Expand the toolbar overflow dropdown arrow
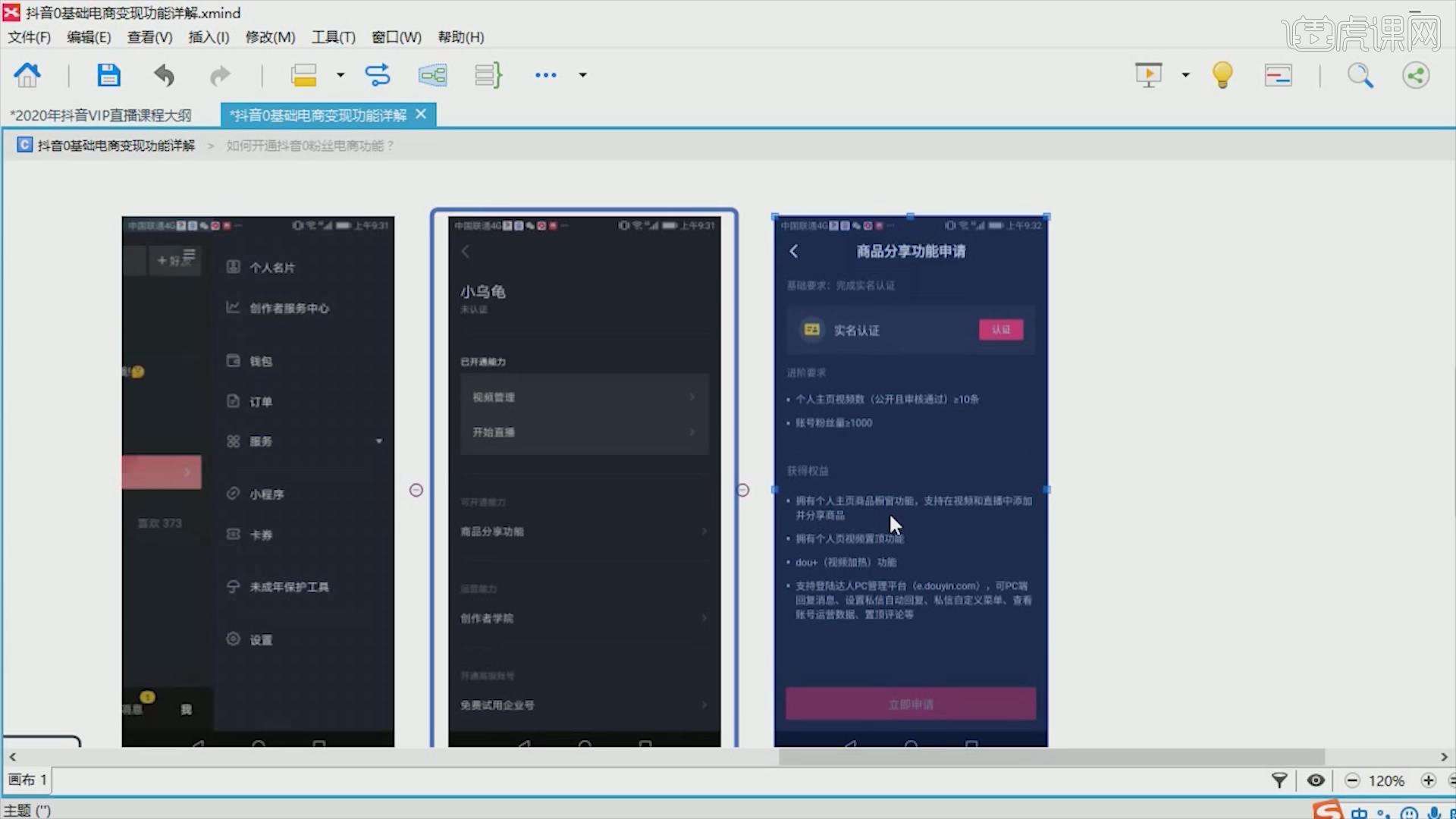This screenshot has width=1456, height=819. [582, 75]
